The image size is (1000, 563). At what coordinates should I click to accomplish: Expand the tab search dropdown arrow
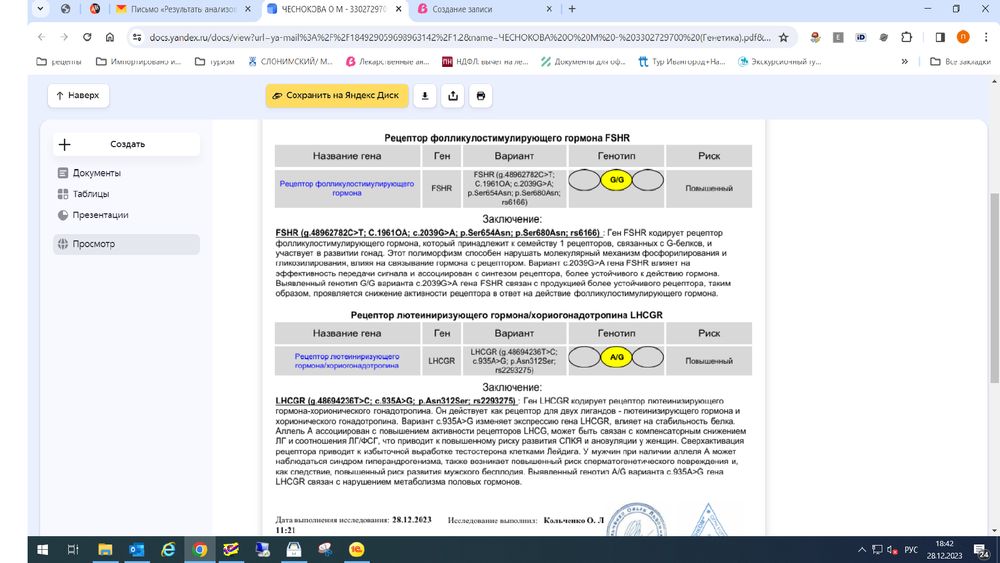[x=40, y=9]
